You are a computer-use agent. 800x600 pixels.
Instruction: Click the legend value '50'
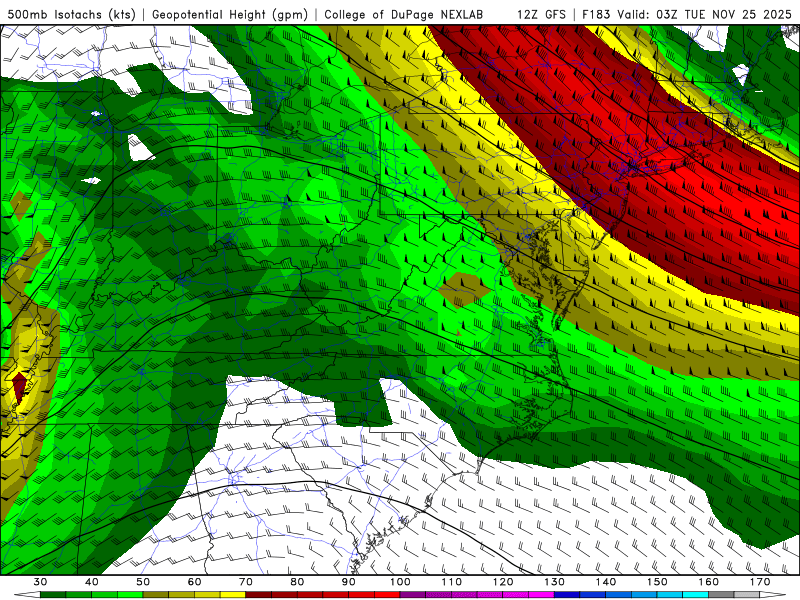pyautogui.click(x=143, y=582)
